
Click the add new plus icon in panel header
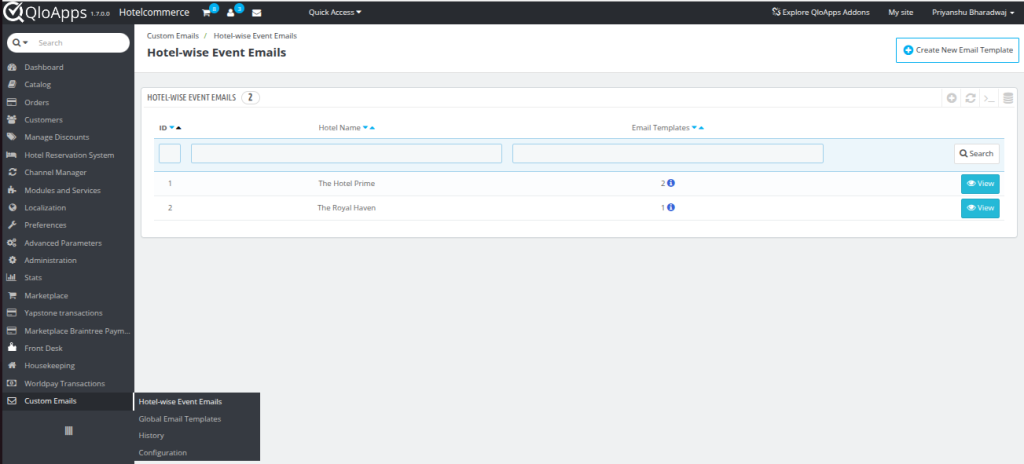[952, 98]
